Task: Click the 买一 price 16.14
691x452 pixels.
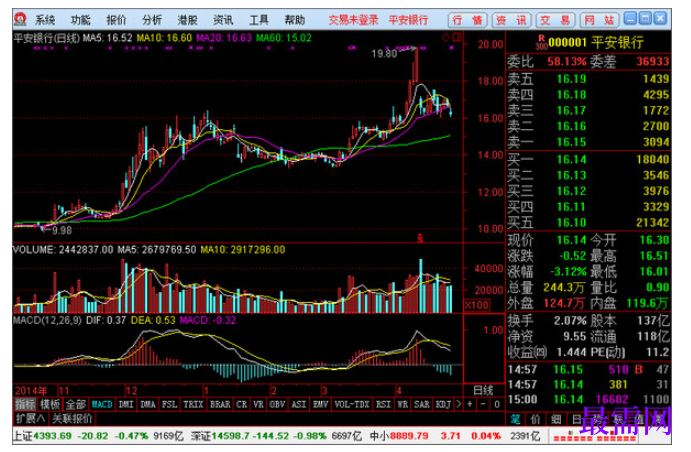Action: pos(571,159)
